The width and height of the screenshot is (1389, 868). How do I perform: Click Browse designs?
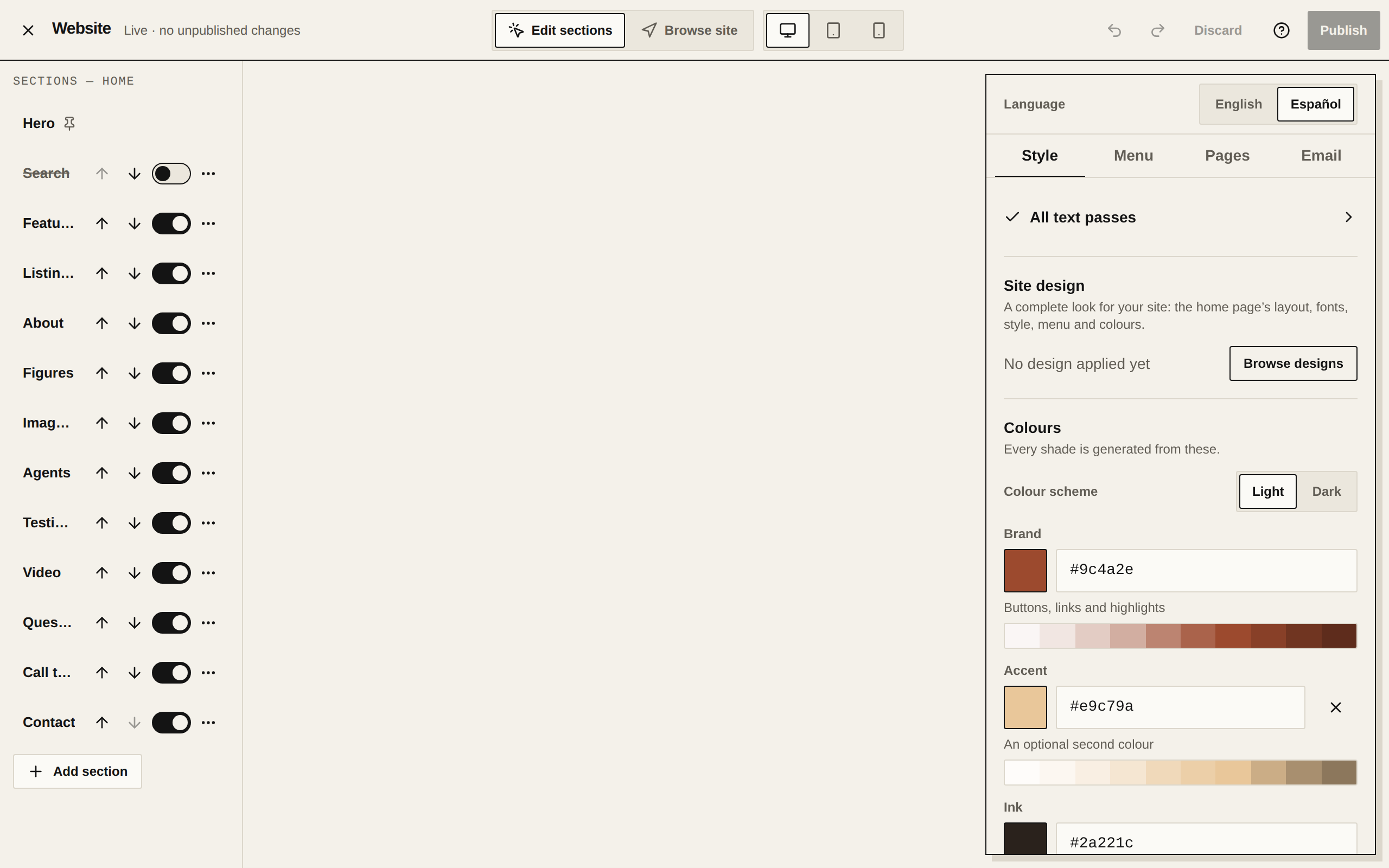(1292, 363)
